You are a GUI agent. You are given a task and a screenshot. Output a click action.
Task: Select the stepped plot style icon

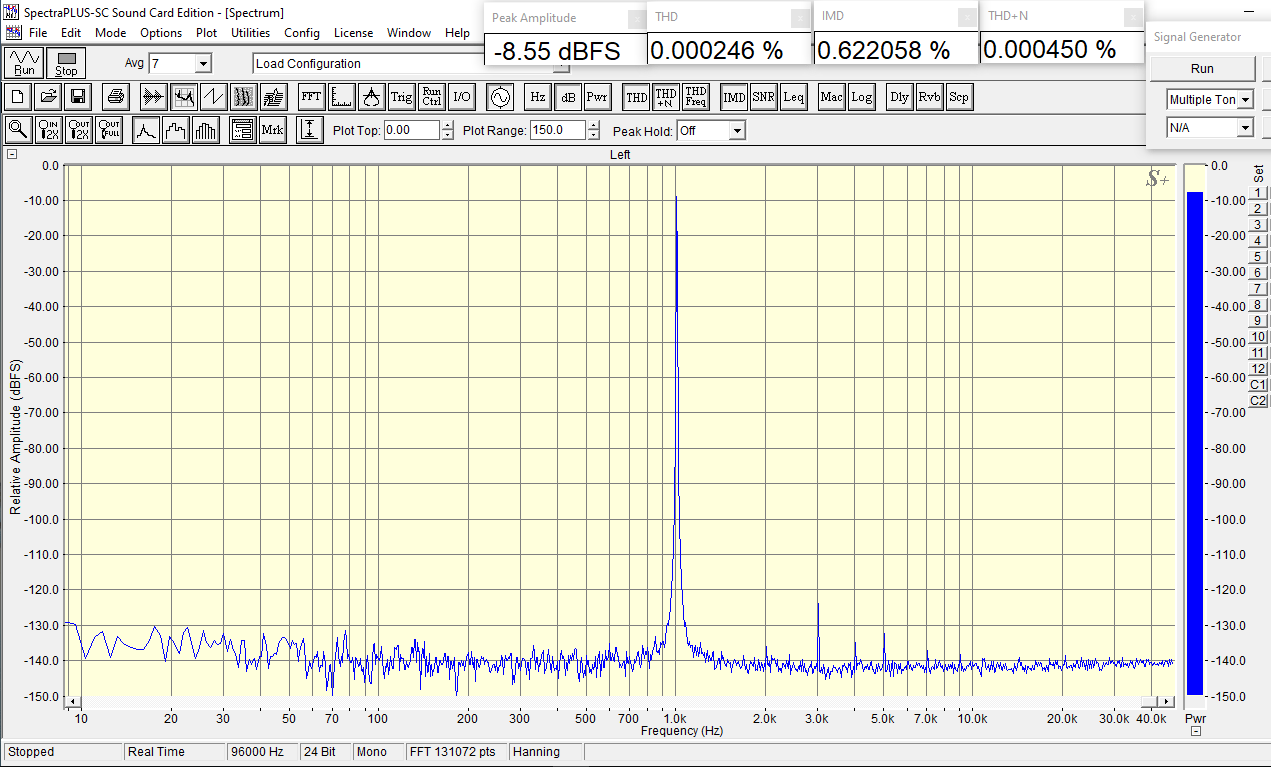click(x=176, y=130)
